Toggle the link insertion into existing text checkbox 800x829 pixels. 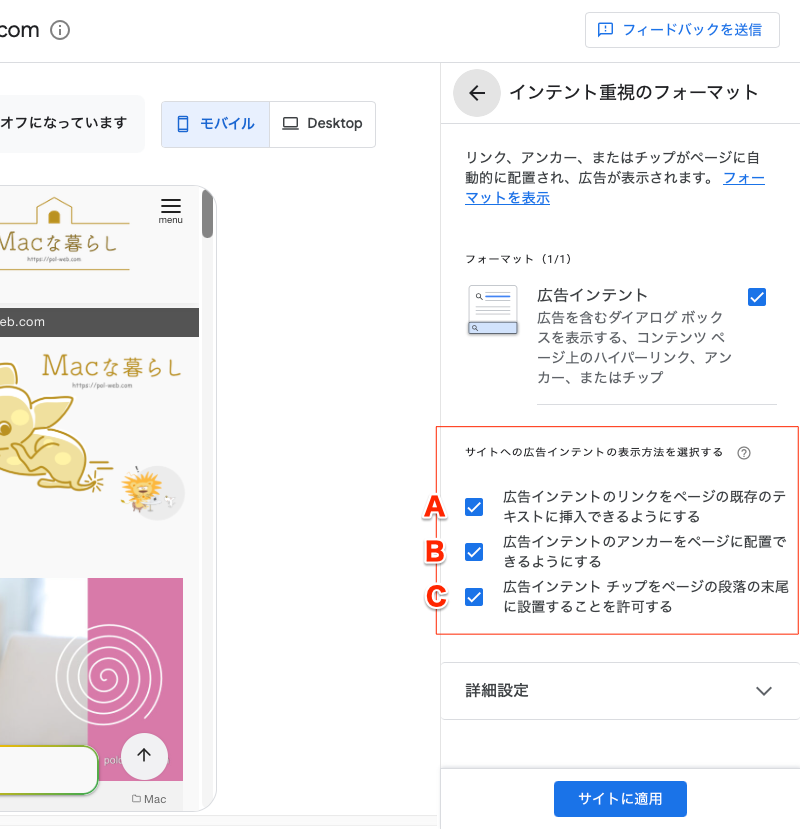(x=474, y=507)
